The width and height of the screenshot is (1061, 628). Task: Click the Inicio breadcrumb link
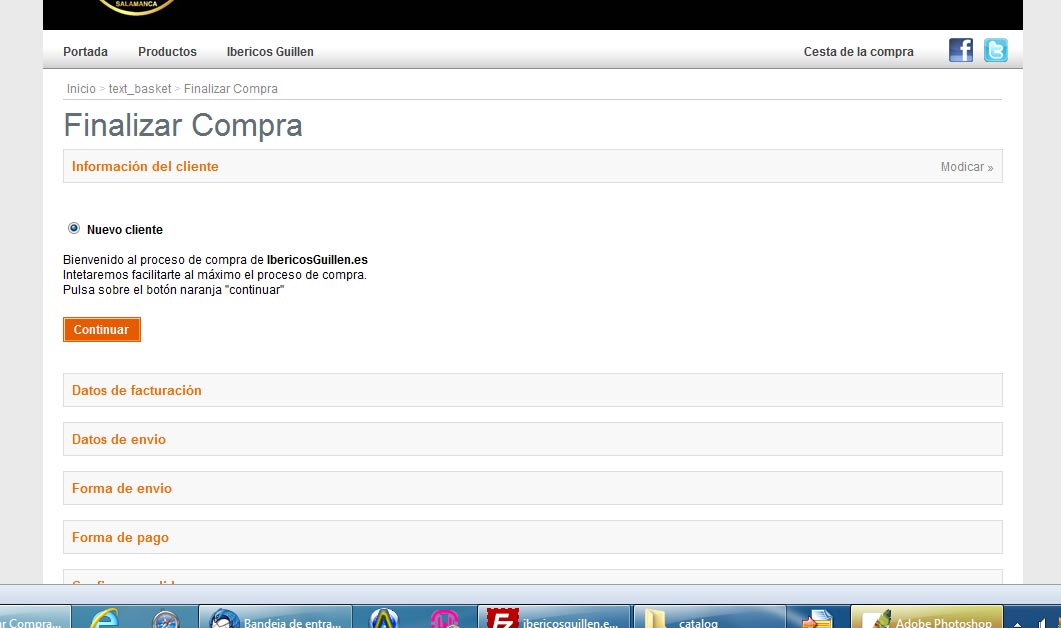coord(81,89)
